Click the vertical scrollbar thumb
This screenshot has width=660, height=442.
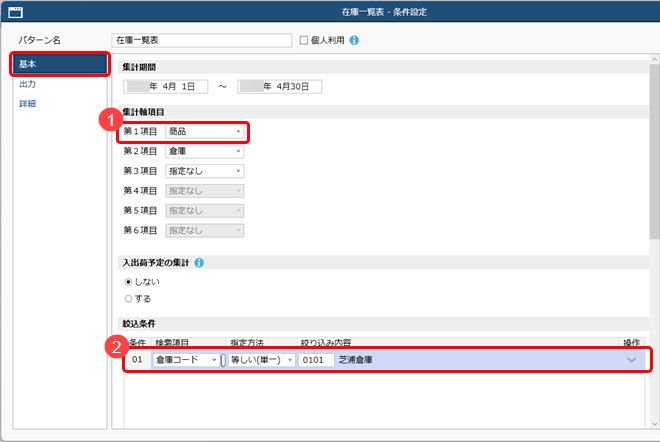[655, 152]
